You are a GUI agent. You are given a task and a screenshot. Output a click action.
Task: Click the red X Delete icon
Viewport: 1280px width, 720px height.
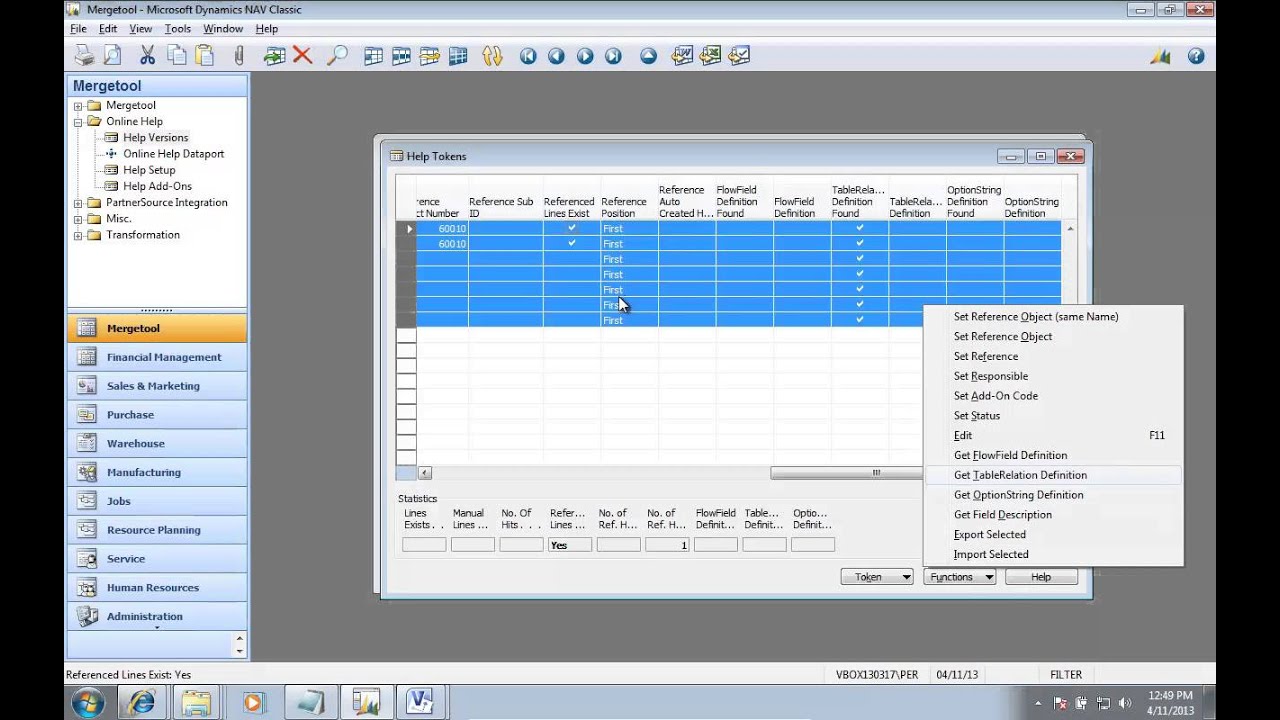[302, 56]
